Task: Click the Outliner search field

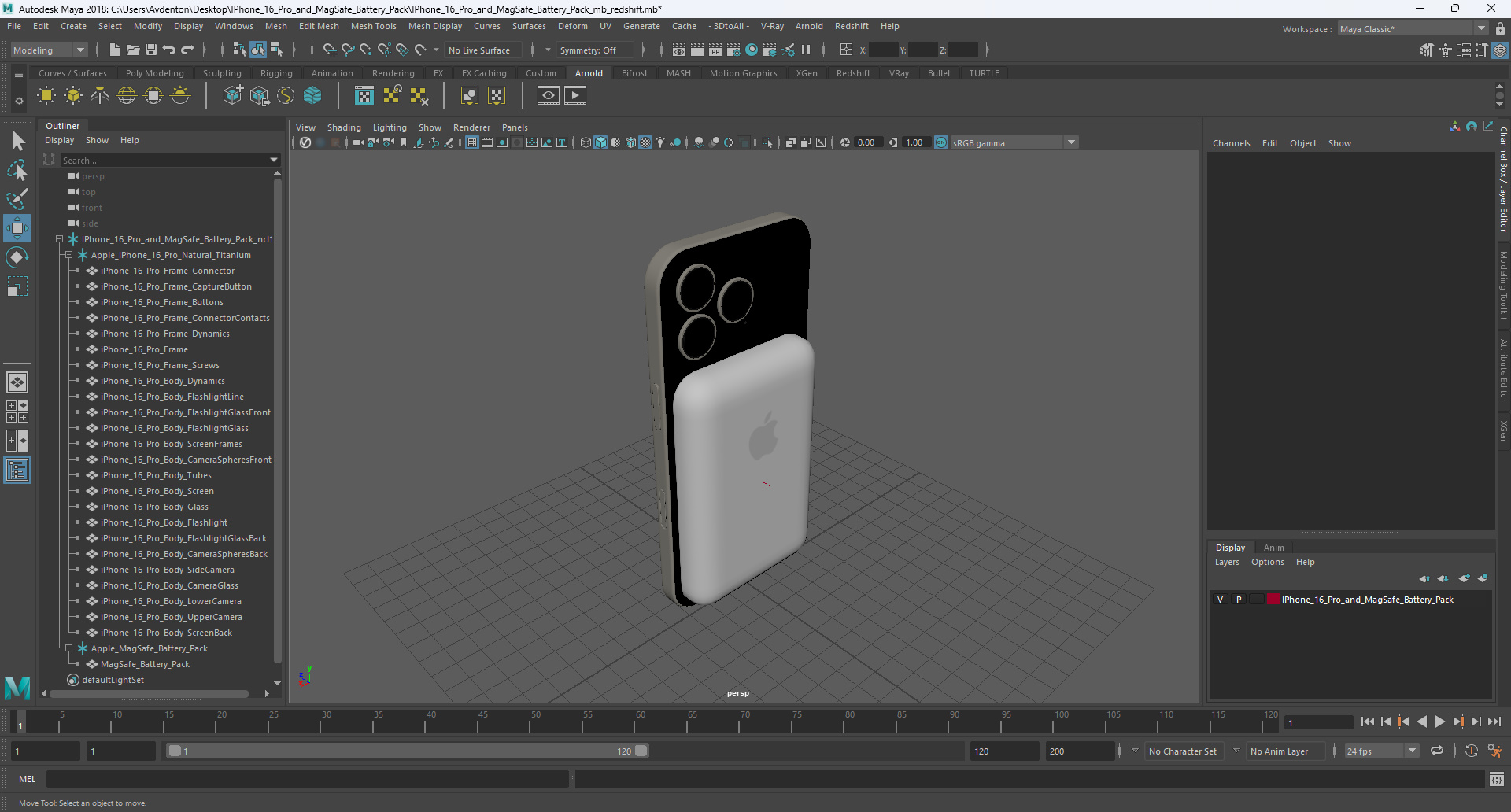Action: (164, 160)
